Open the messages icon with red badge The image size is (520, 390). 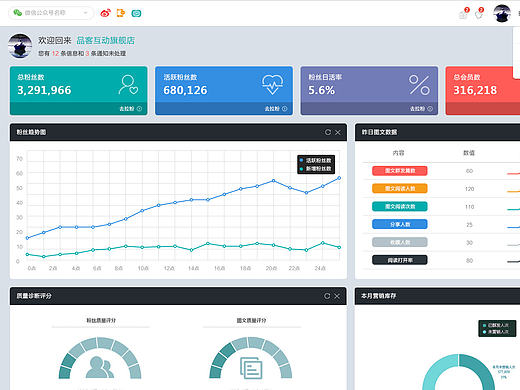[x=463, y=14]
